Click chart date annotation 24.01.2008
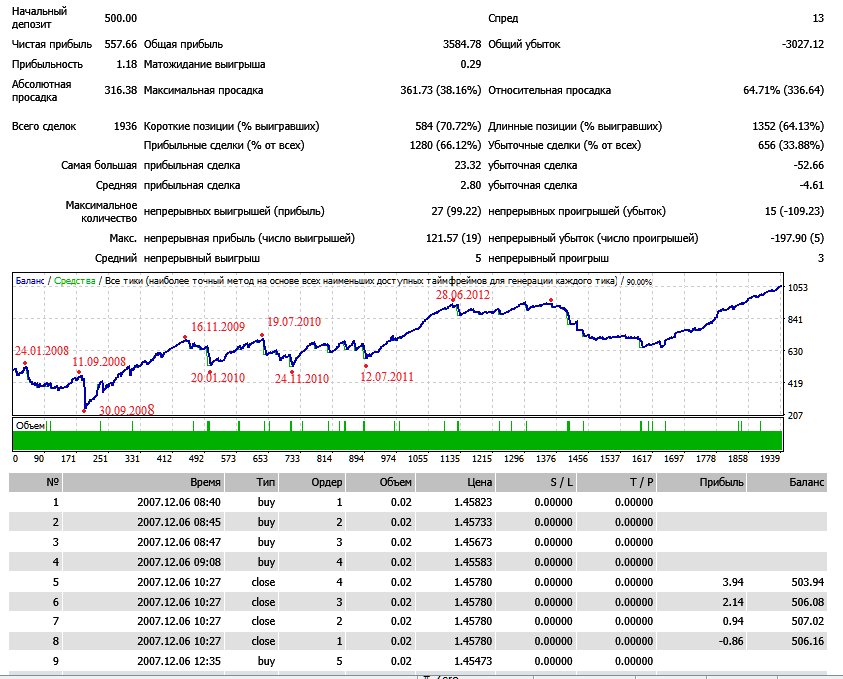This screenshot has width=843, height=679. click(41, 351)
